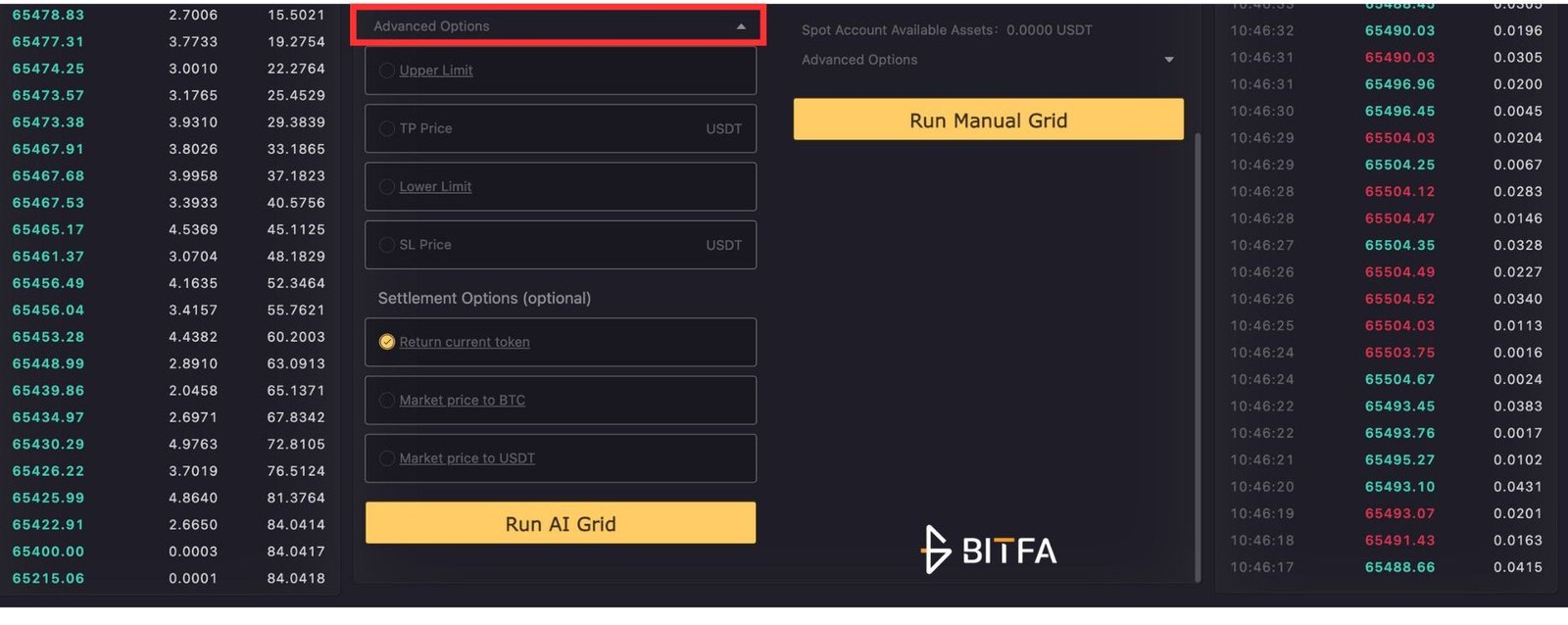This screenshot has height=625, width=1568.
Task: Click the SL Price input field
Action: (x=561, y=245)
